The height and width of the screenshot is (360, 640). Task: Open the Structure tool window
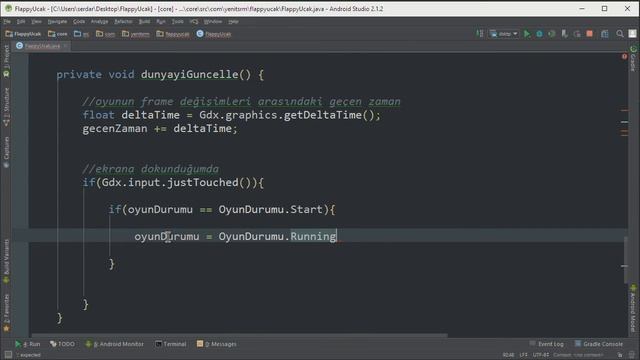6,107
